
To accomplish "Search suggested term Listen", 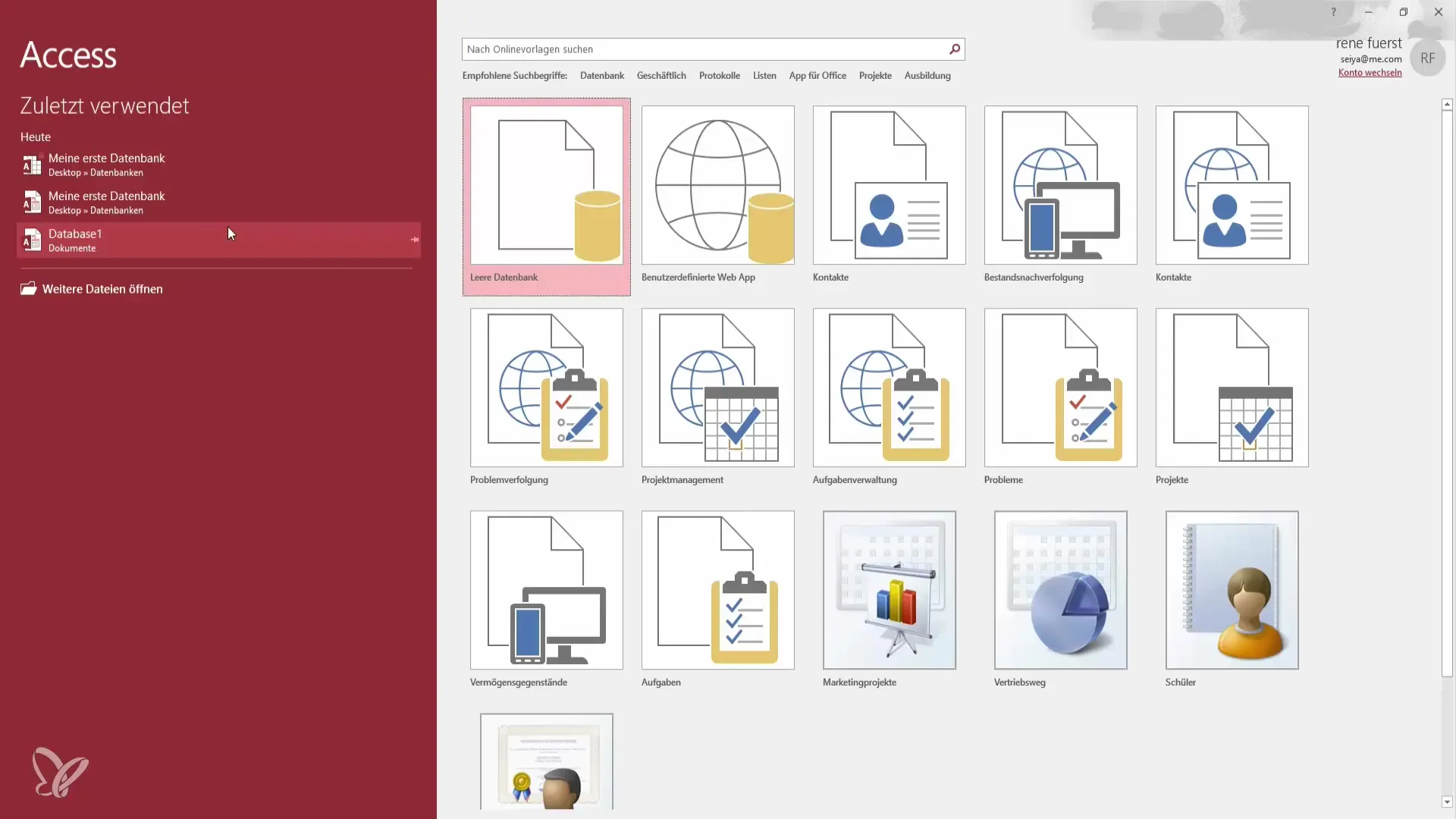I will click(764, 76).
